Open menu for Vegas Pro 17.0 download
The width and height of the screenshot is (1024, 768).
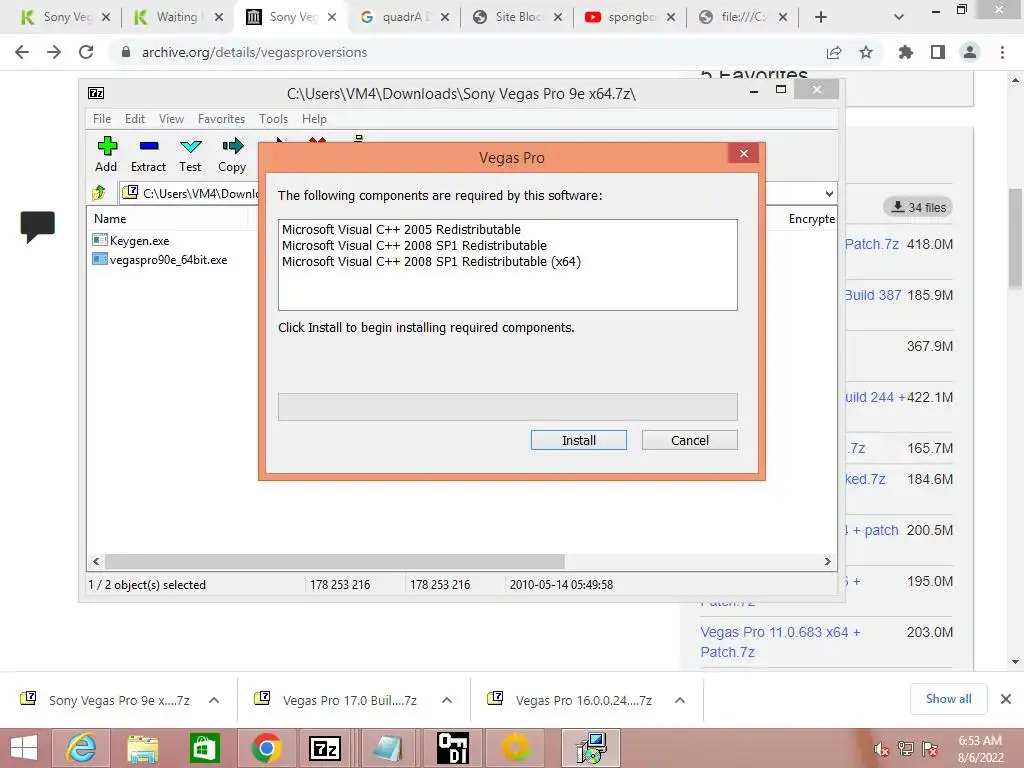(447, 700)
